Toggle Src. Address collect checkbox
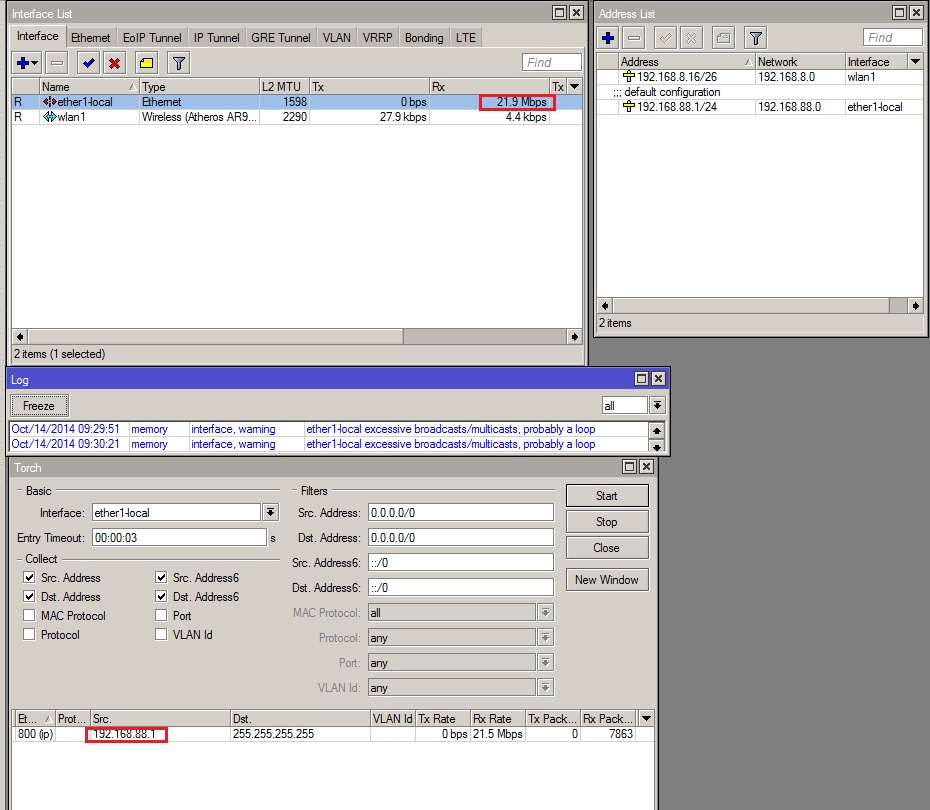 pos(29,577)
